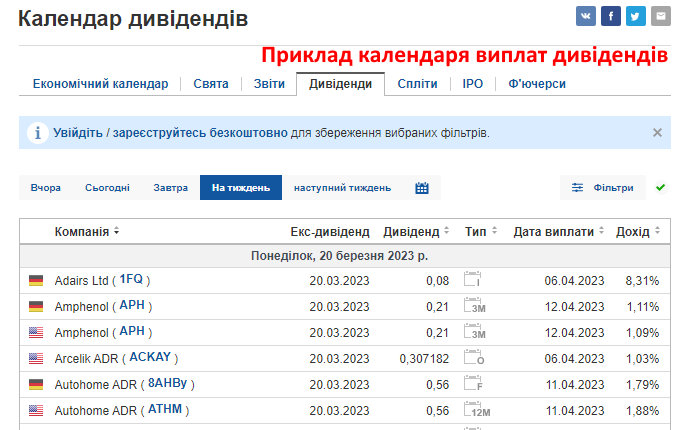Click dividend type icon for Adairs Ltd
The width and height of the screenshot is (688, 430).
click(473, 279)
